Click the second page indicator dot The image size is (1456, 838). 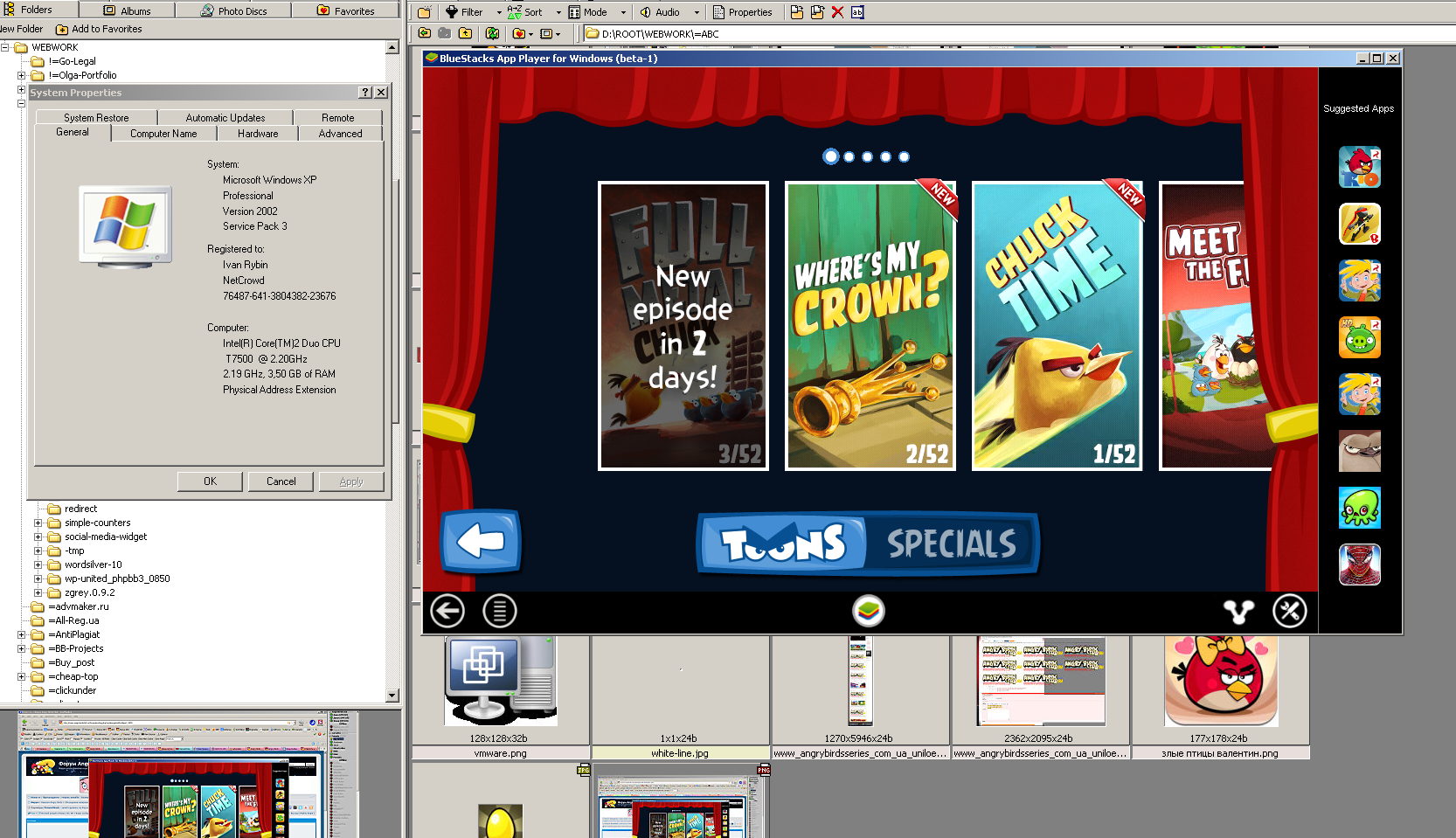tap(849, 157)
